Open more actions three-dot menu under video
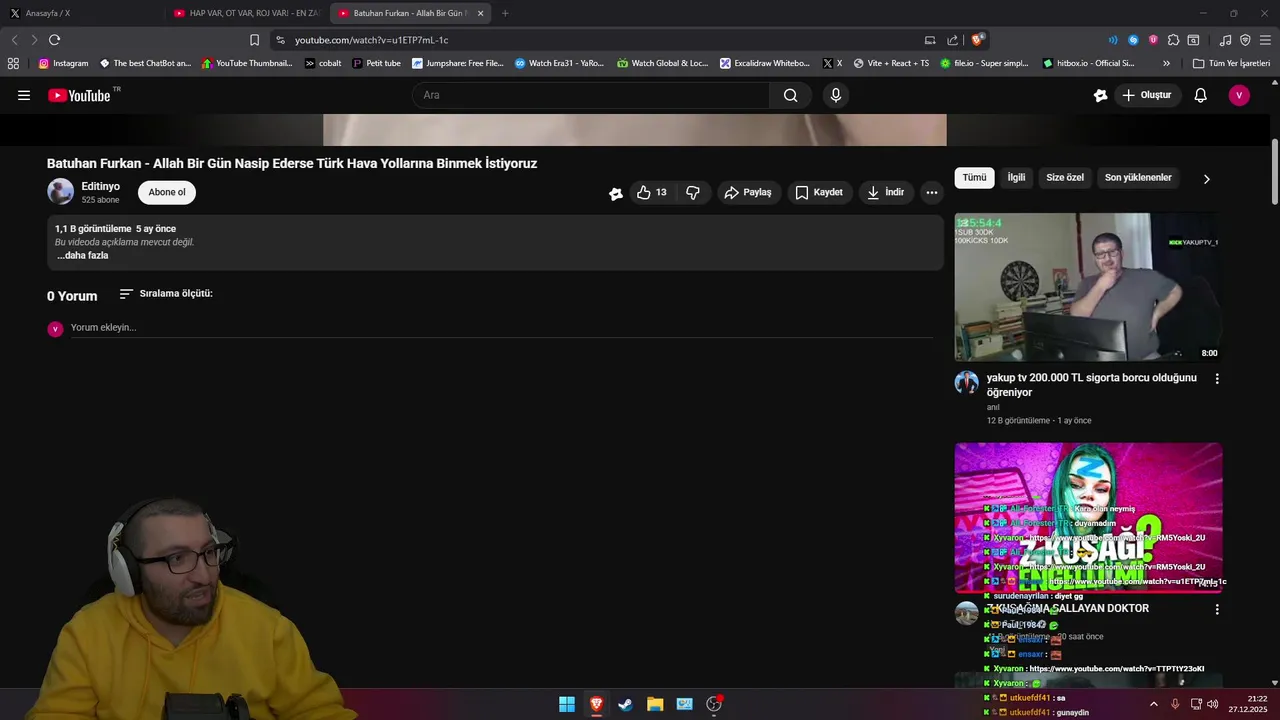 point(932,192)
